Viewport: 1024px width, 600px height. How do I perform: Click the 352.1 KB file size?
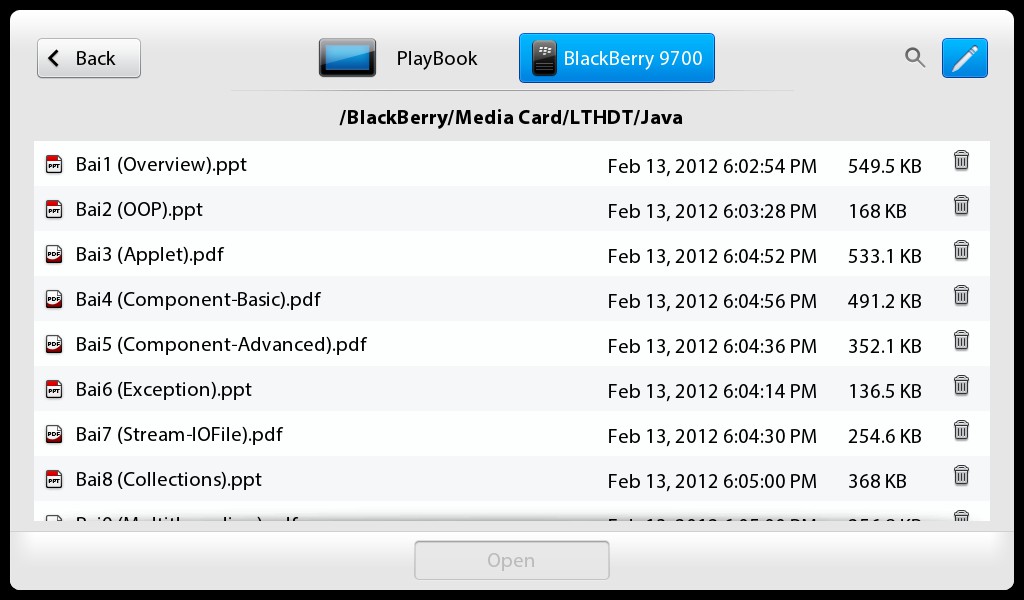[884, 347]
